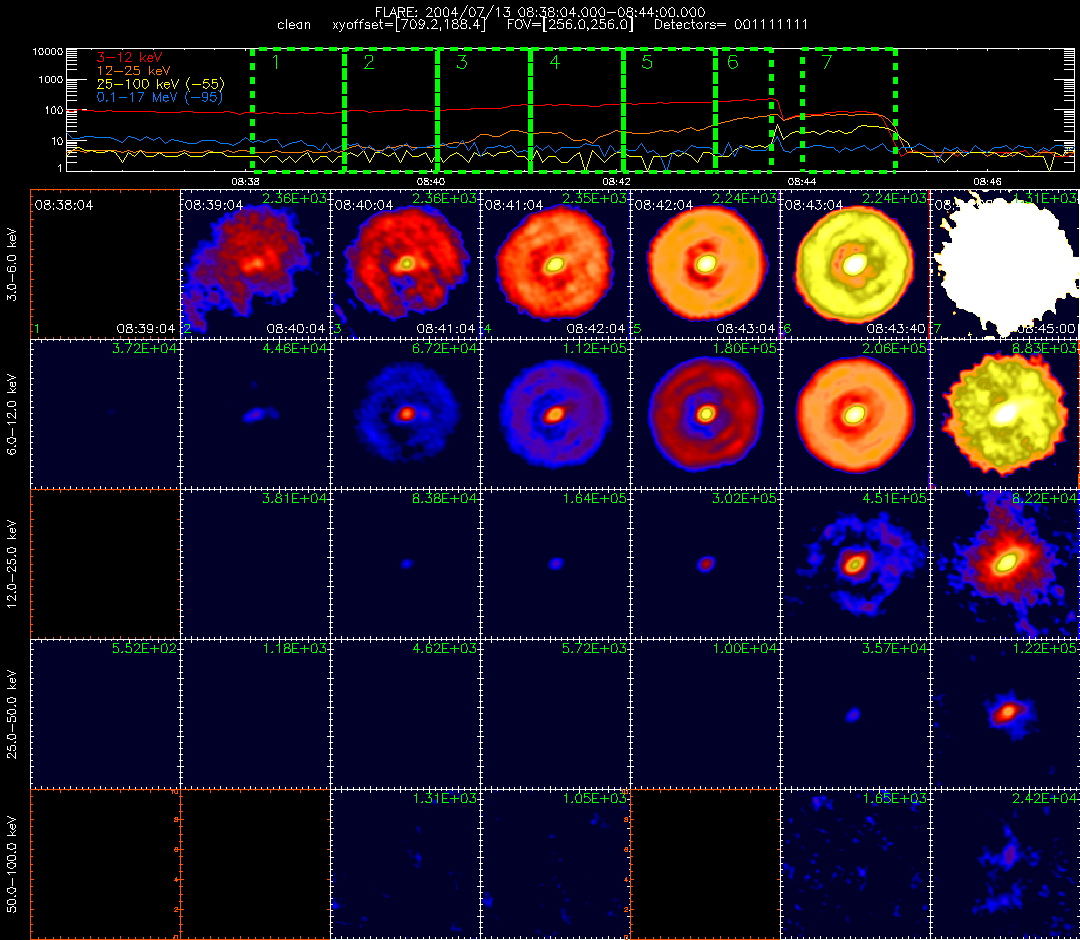This screenshot has height=940, width=1080.
Task: Click the 3.0-6.0 keV row label
Action: pyautogui.click(x=12, y=264)
